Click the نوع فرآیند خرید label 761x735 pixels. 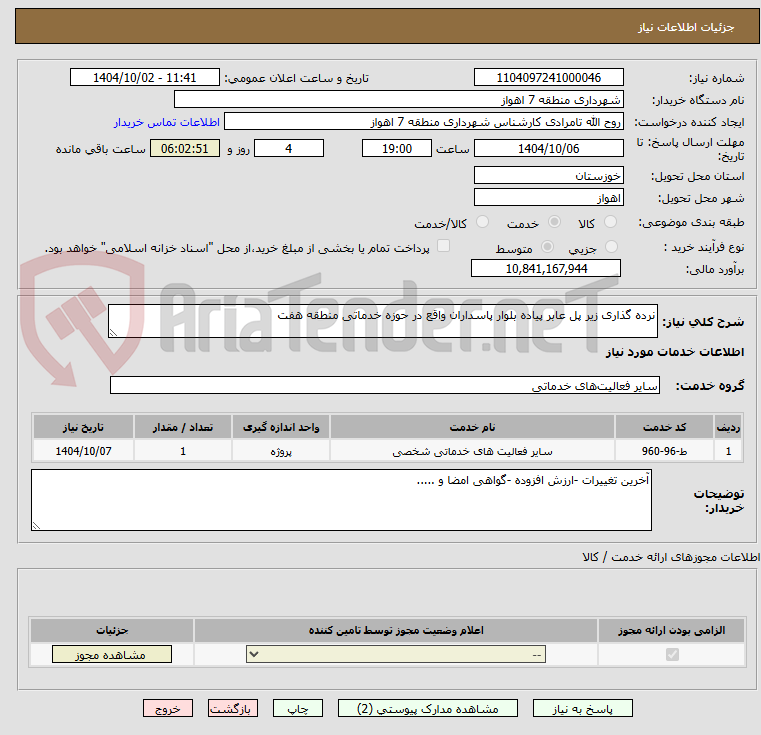(x=704, y=248)
